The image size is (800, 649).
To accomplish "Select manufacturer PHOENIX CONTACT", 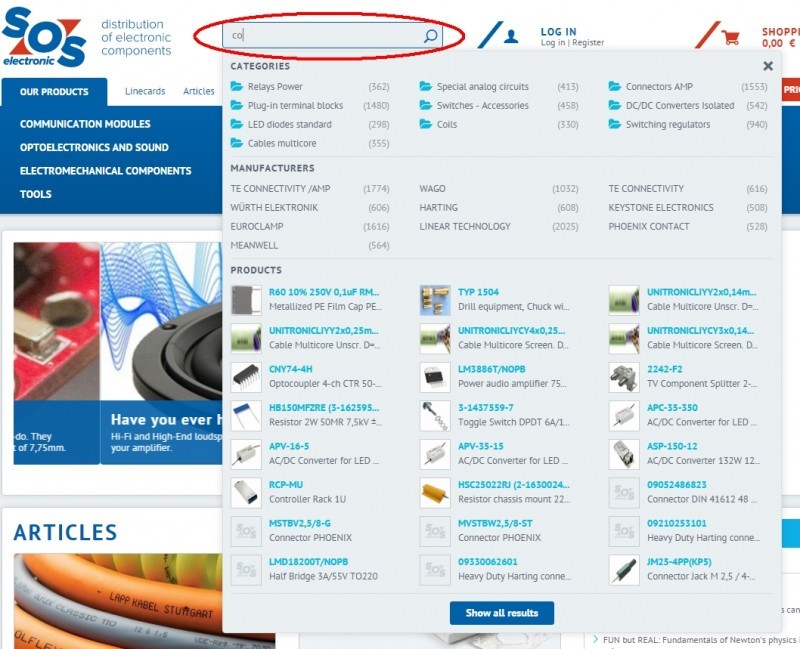I will [x=648, y=227].
